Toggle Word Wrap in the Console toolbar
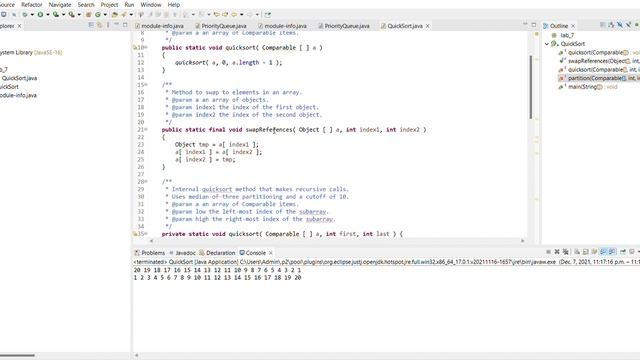 tap(595, 252)
